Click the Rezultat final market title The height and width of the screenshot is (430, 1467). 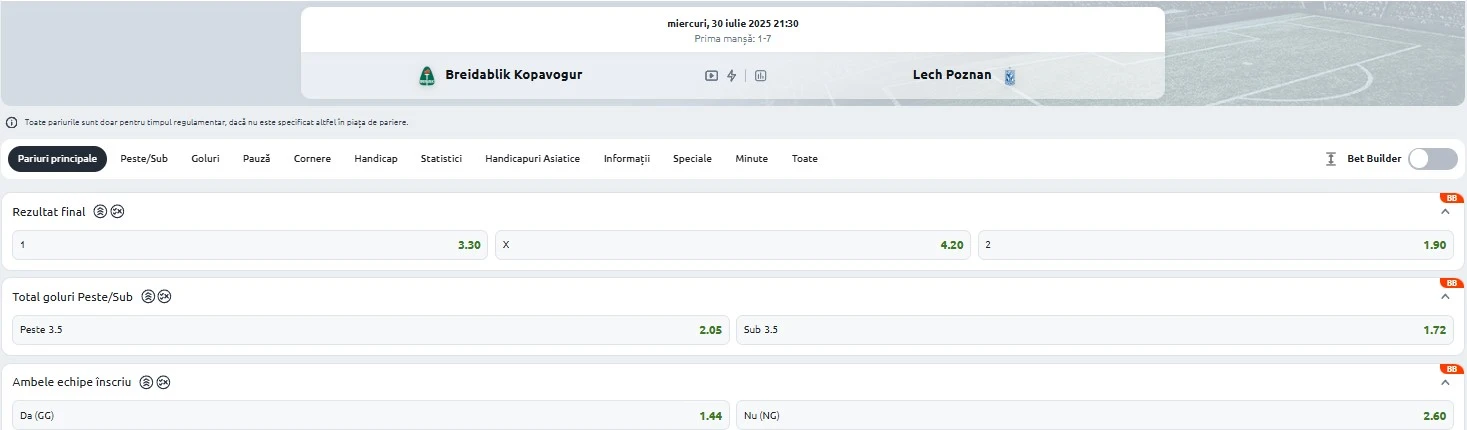[49, 212]
